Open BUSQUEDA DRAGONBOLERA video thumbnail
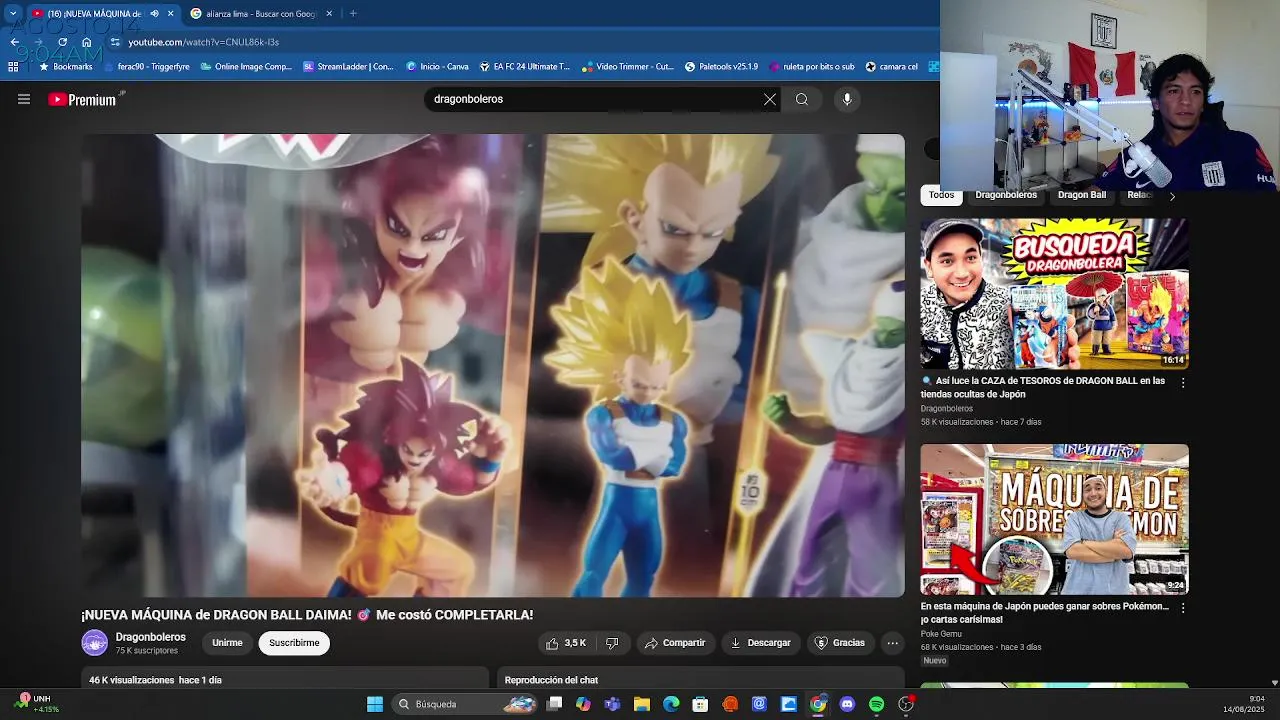 pyautogui.click(x=1055, y=294)
